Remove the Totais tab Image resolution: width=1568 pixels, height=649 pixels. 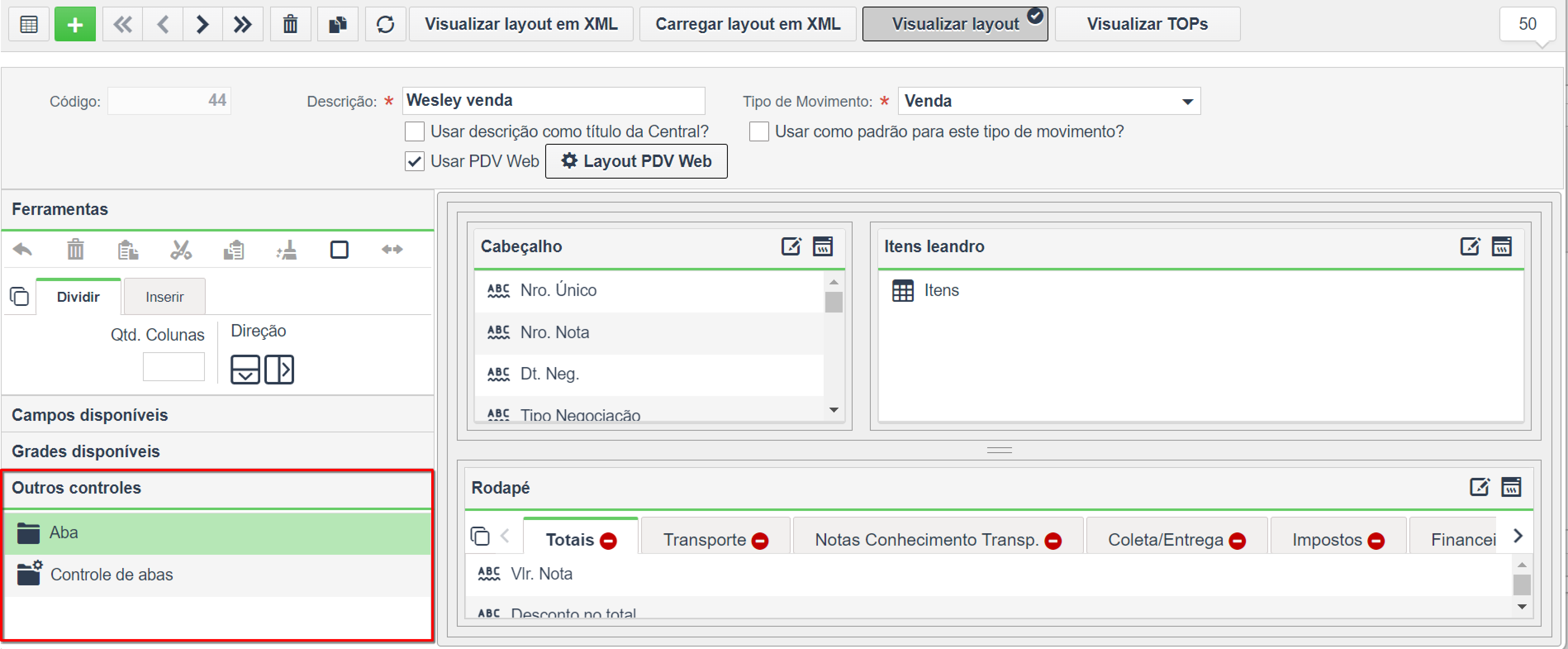[608, 541]
